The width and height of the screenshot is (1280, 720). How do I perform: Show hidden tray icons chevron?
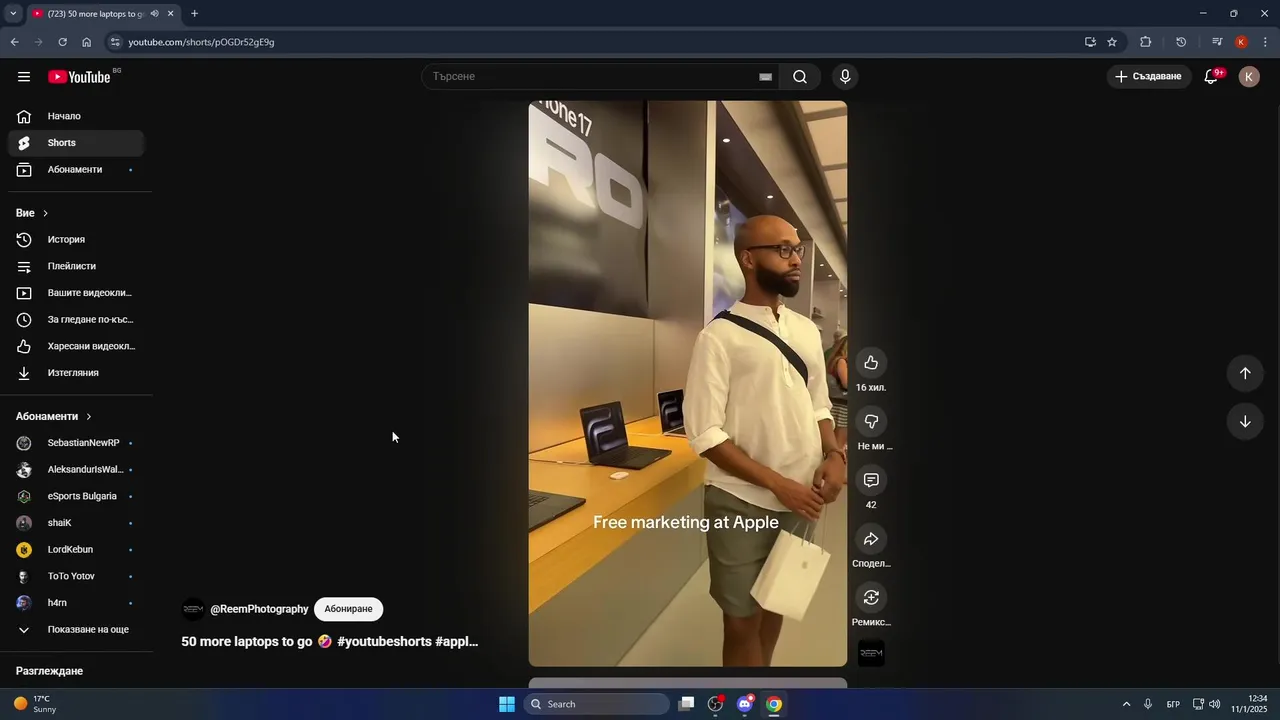pos(1126,704)
